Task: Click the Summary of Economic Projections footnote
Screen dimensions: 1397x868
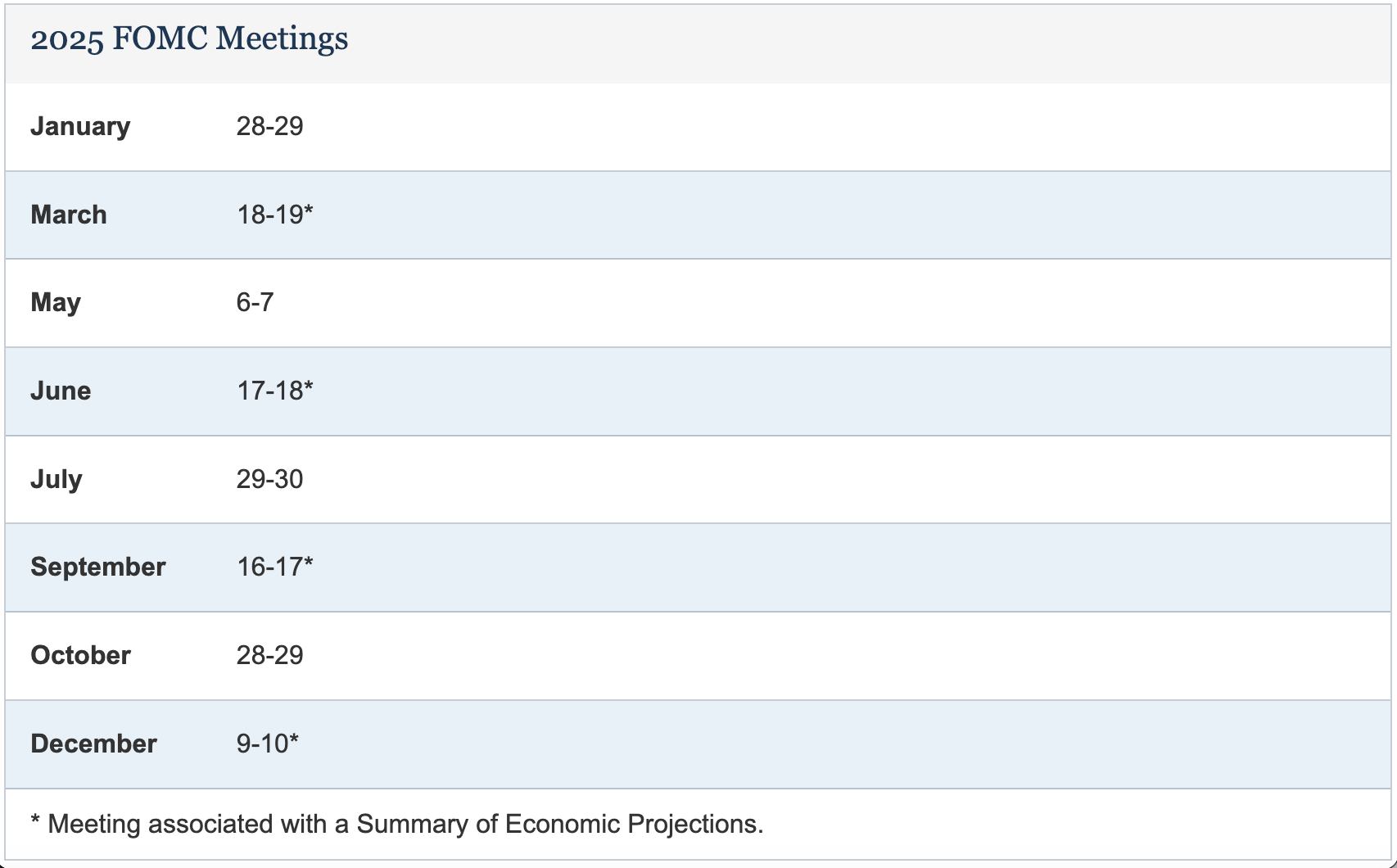Action: click(397, 824)
